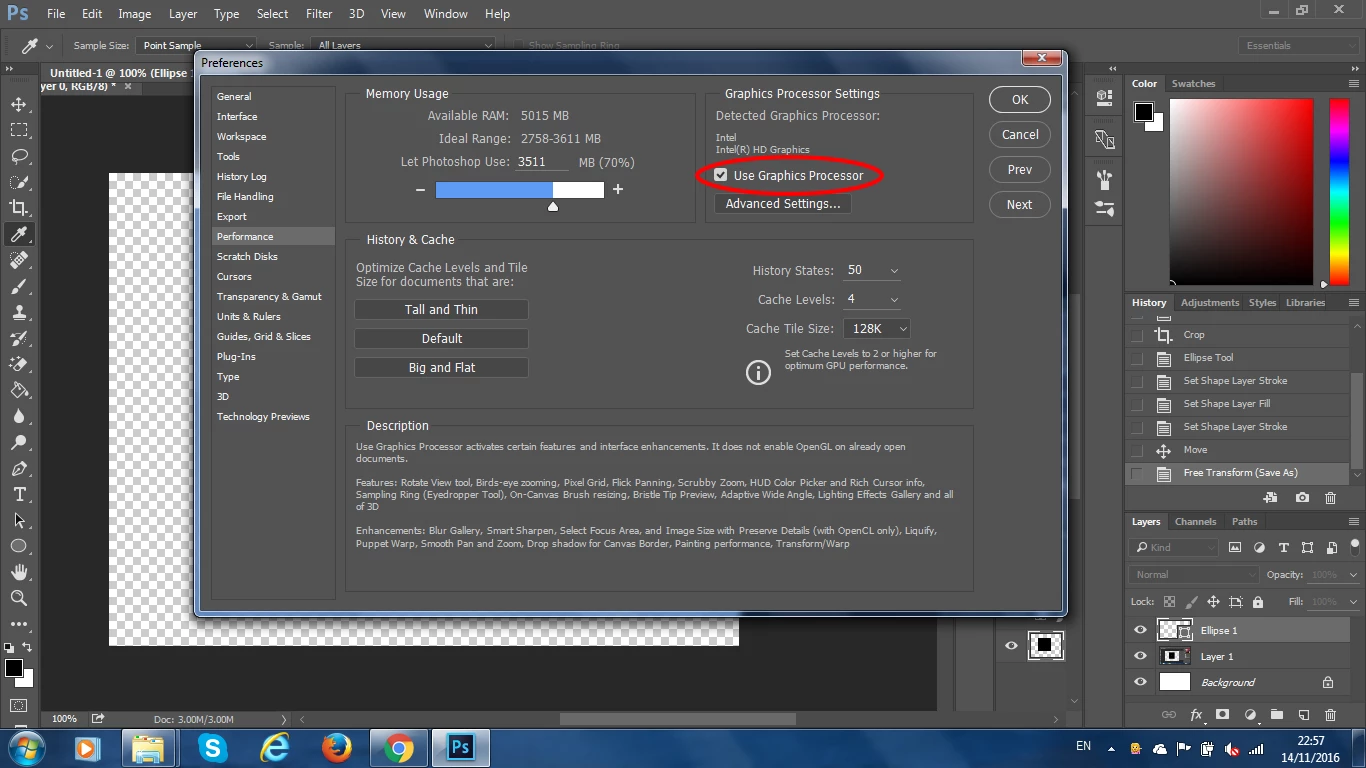Screen dimensions: 1366x768
Task: Activate the Clone Stamp tool
Action: click(x=19, y=312)
